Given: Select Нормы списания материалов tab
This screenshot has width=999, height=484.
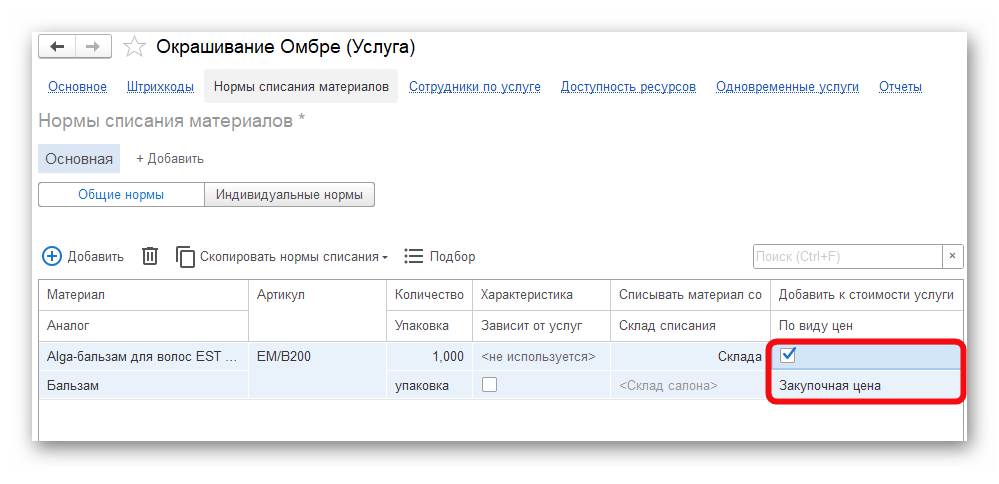Looking at the screenshot, I should coord(301,87).
